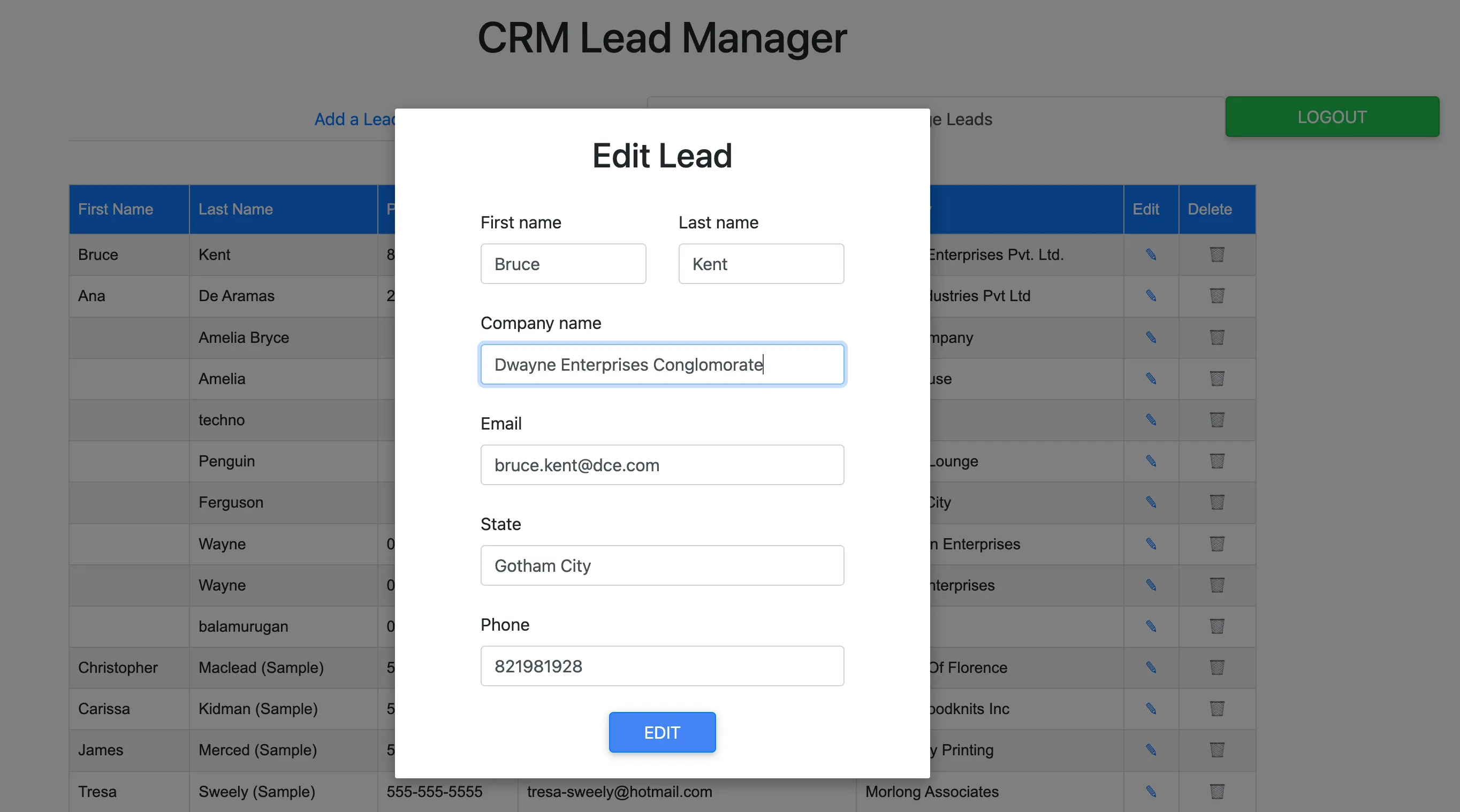The width and height of the screenshot is (1460, 812).
Task: Click pencil icon in Penguin row
Action: (x=1151, y=461)
